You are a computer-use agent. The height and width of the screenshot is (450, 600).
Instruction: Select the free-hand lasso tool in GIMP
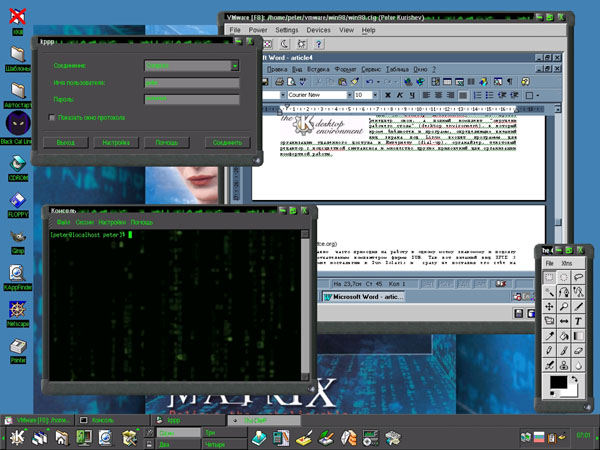coord(578,277)
